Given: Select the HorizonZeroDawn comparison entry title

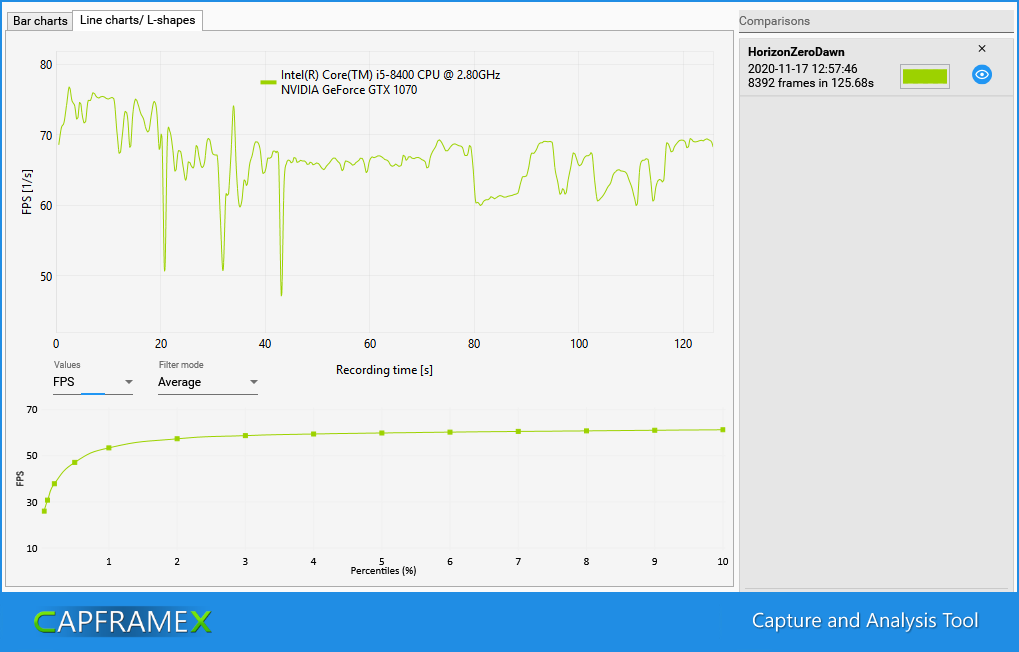Looking at the screenshot, I should (796, 52).
